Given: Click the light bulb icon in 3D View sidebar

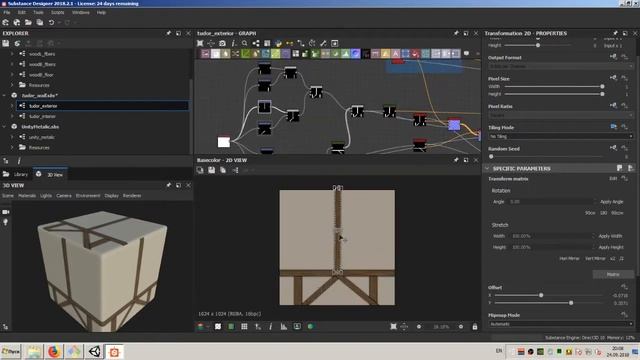Looking at the screenshot, I should click(x=5, y=222).
